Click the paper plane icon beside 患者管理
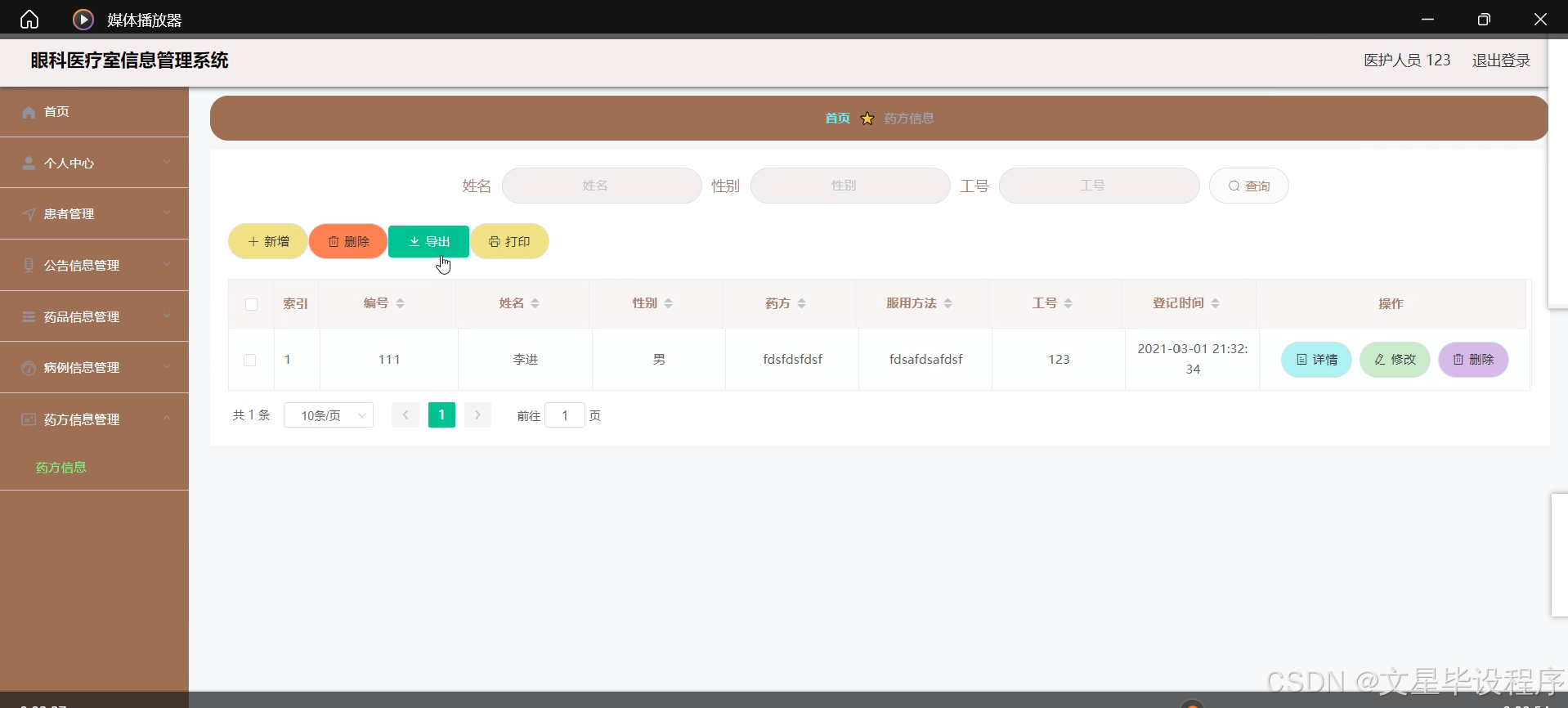 pyautogui.click(x=29, y=214)
